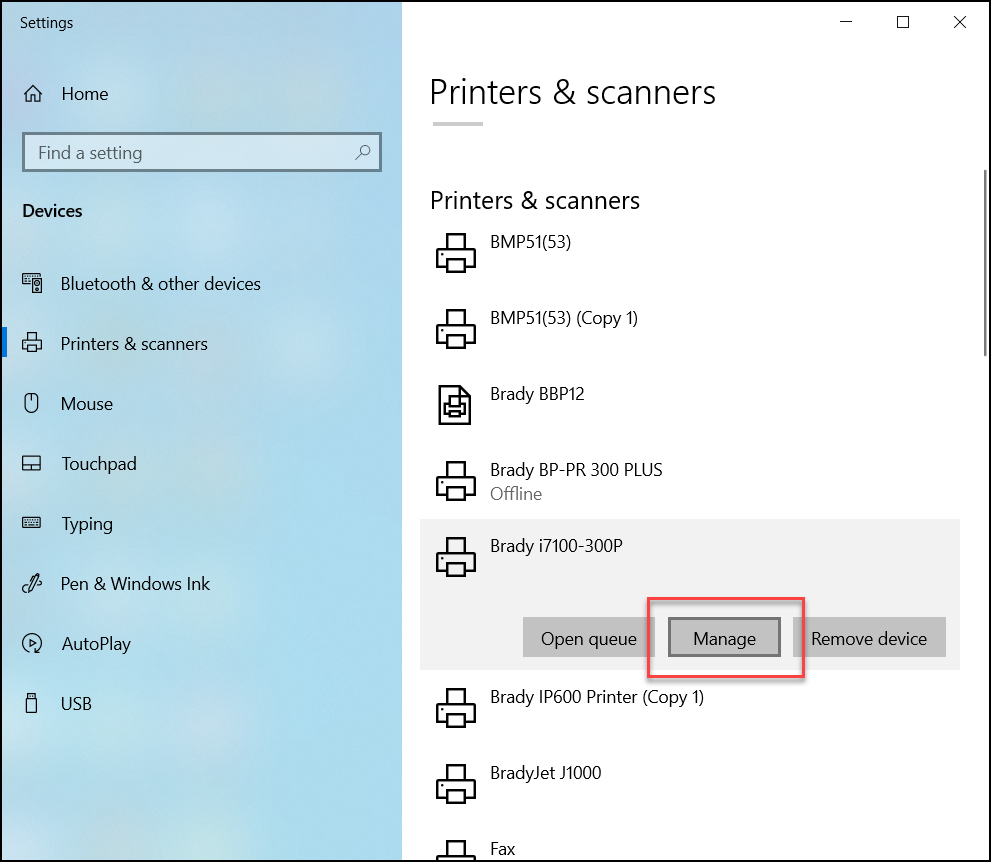Focus the Find a setting field

(202, 152)
